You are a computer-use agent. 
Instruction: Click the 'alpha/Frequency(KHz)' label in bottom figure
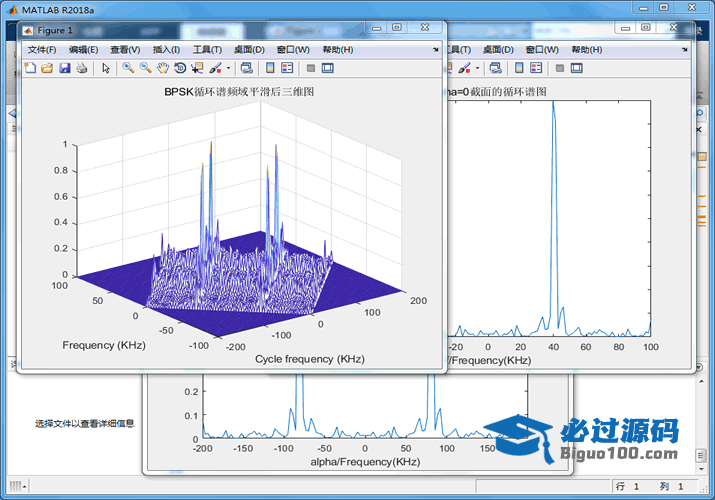(365, 462)
